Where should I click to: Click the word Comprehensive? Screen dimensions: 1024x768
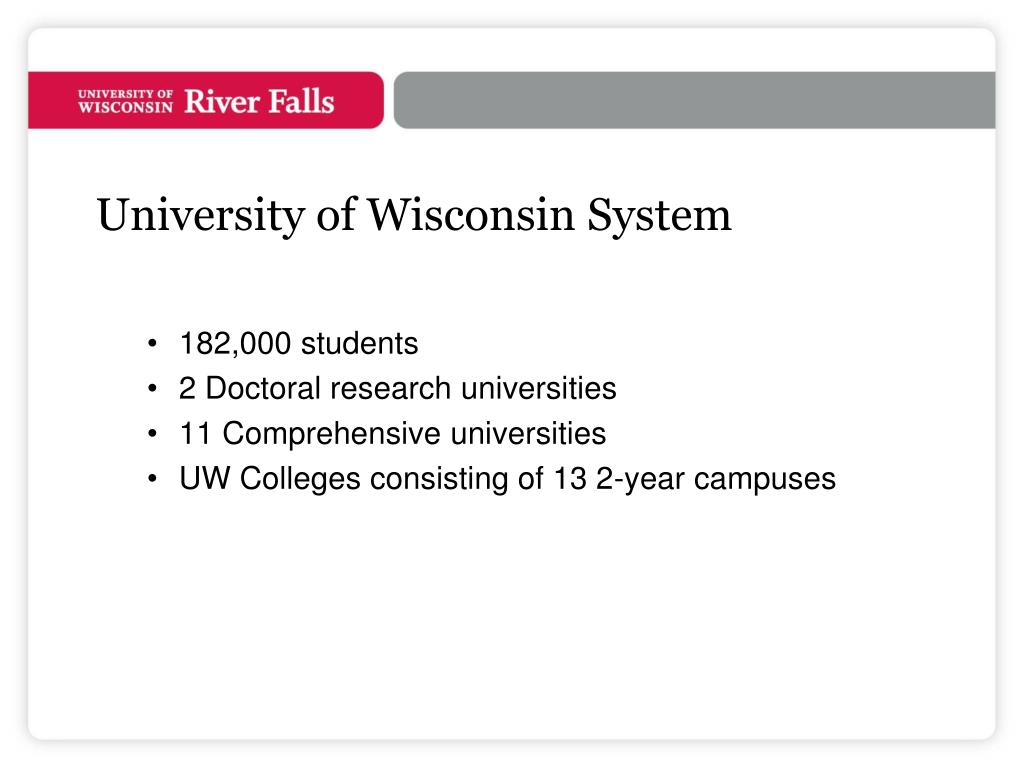(x=332, y=434)
